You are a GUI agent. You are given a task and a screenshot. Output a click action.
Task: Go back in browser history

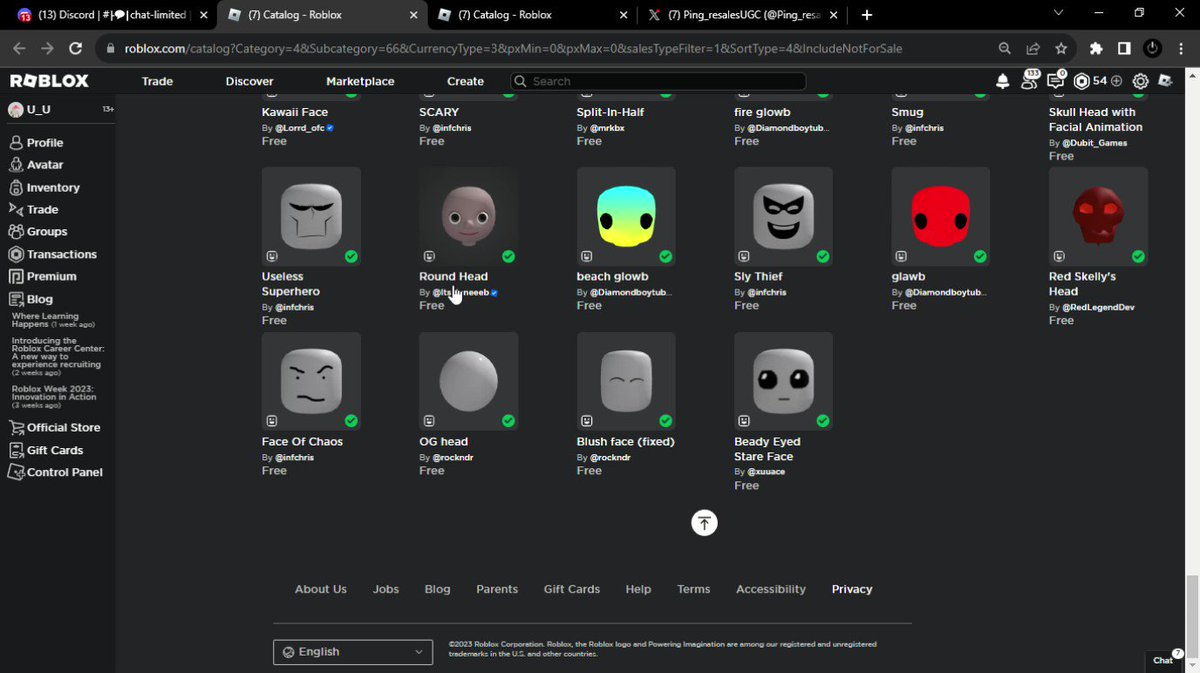tap(20, 48)
